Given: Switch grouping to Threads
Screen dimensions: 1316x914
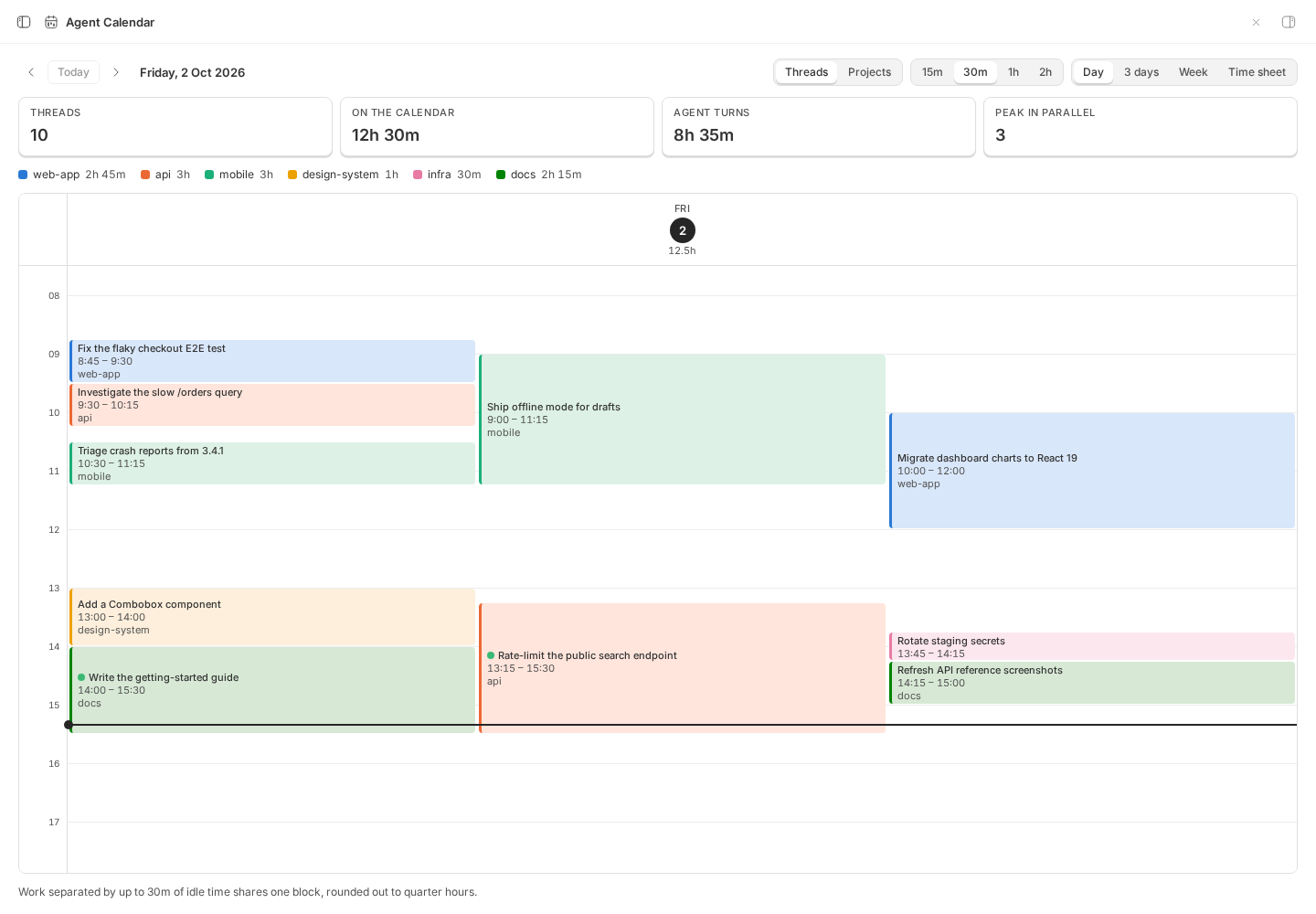Looking at the screenshot, I should click(806, 72).
